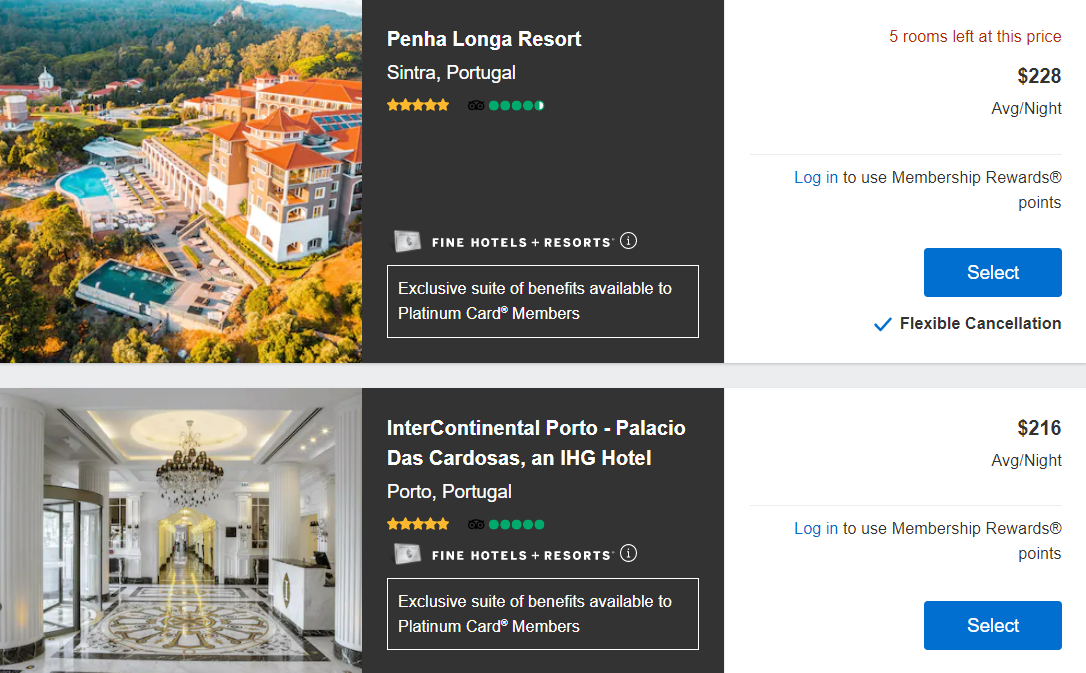Click info icon beside Penha Longa Fine Hotels label
1086x673 pixels.
628,241
